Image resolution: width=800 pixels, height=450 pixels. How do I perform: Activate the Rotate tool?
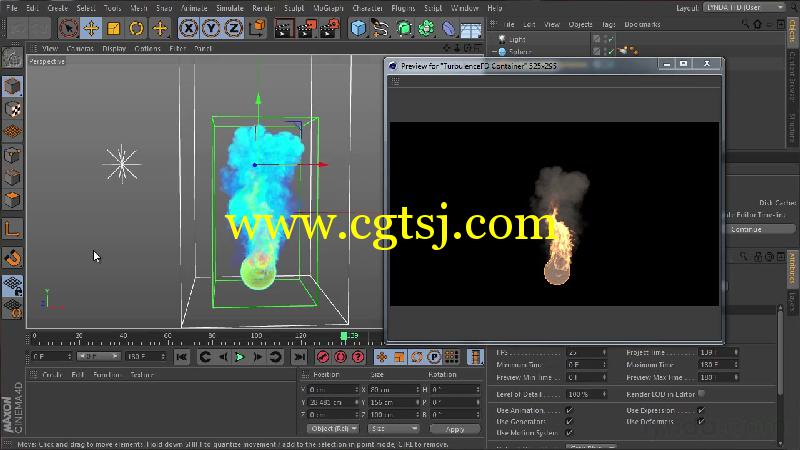[x=136, y=28]
